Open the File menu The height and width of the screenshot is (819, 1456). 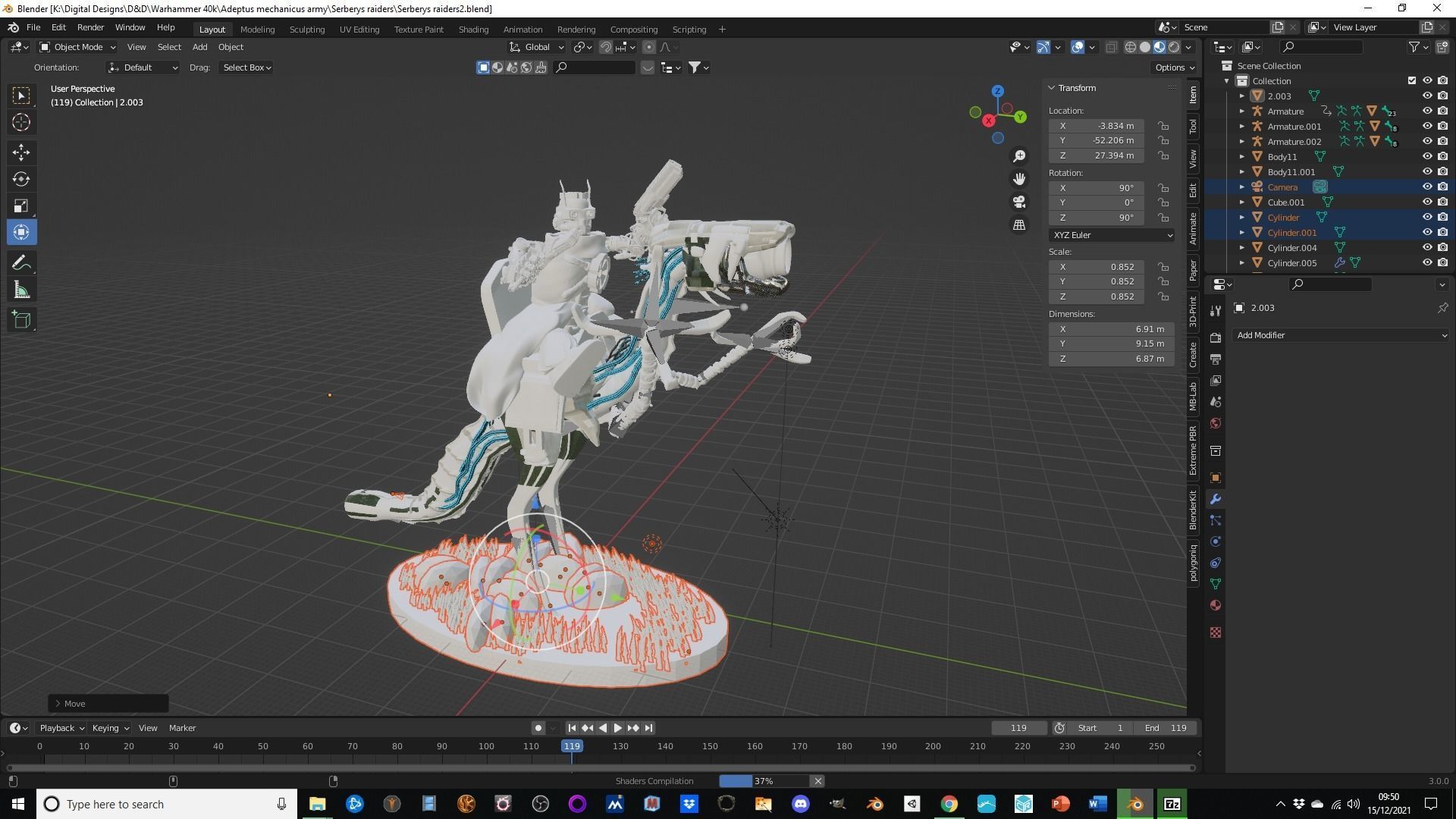[33, 27]
